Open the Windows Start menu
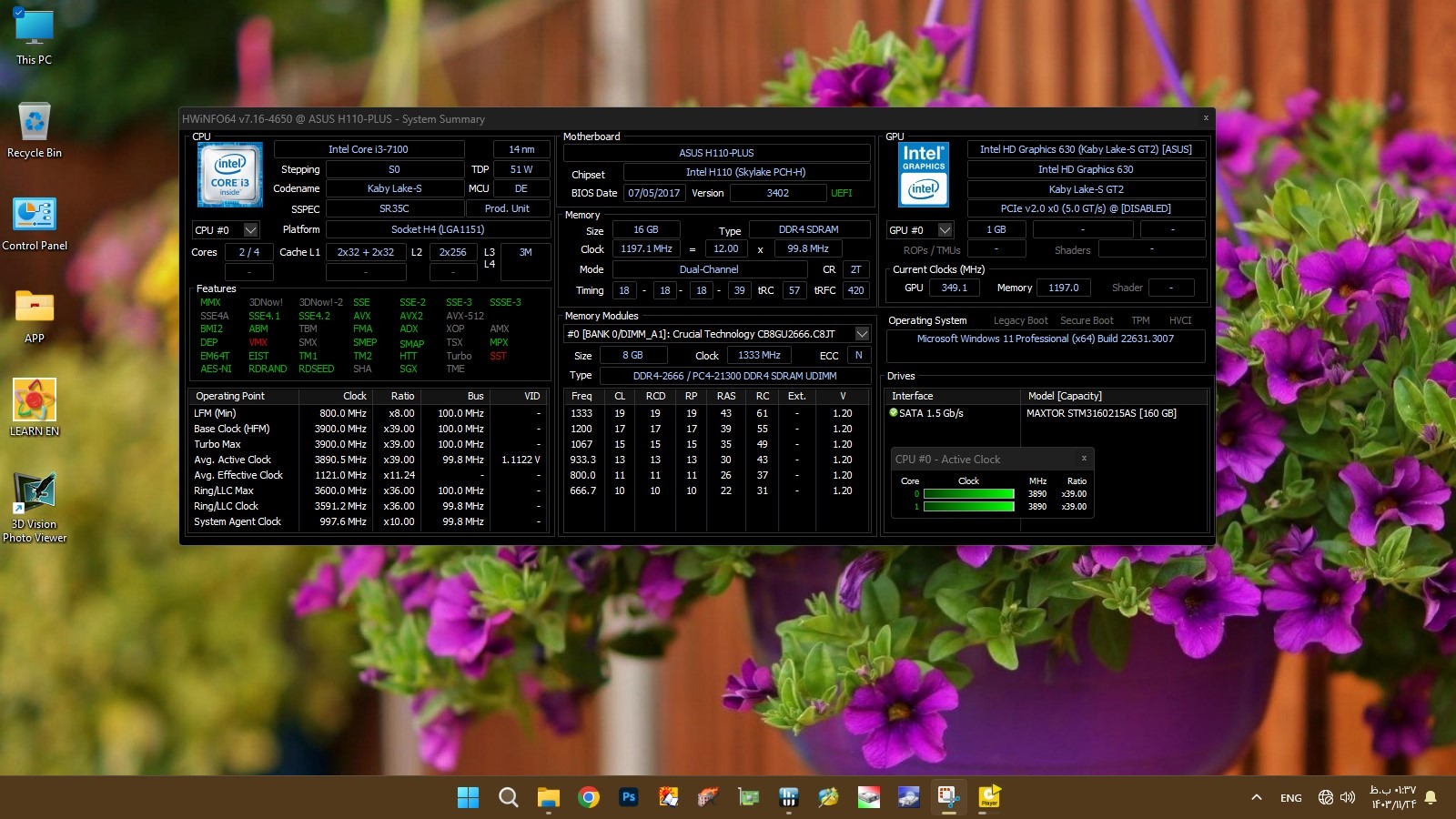1456x819 pixels. pos(468,797)
